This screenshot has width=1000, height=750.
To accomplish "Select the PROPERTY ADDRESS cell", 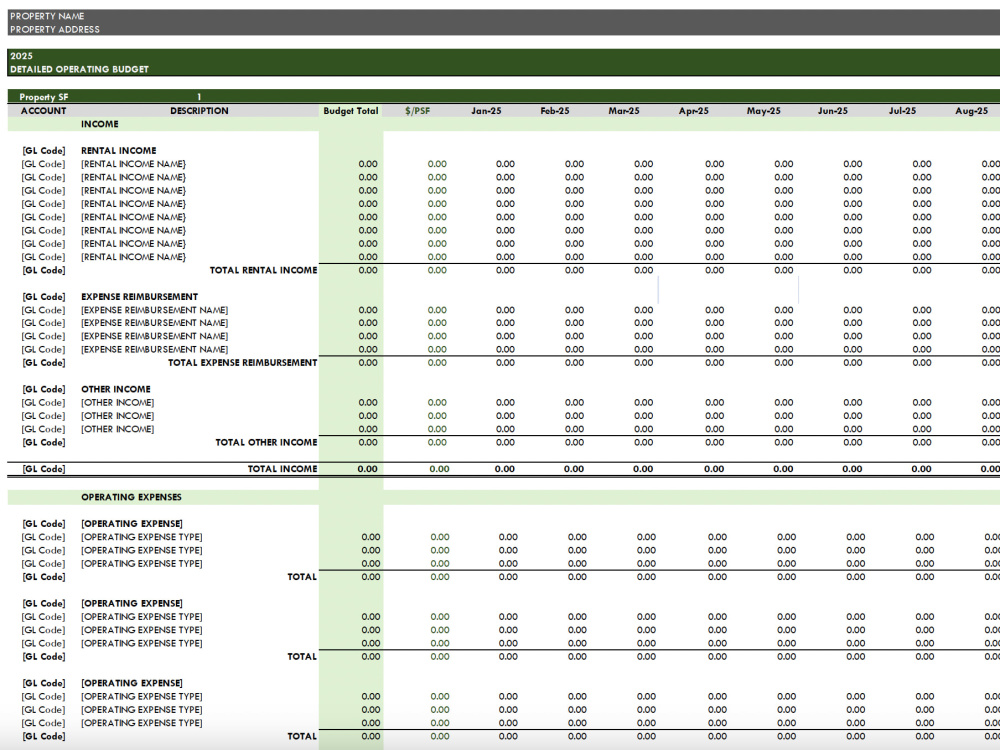I will (55, 29).
